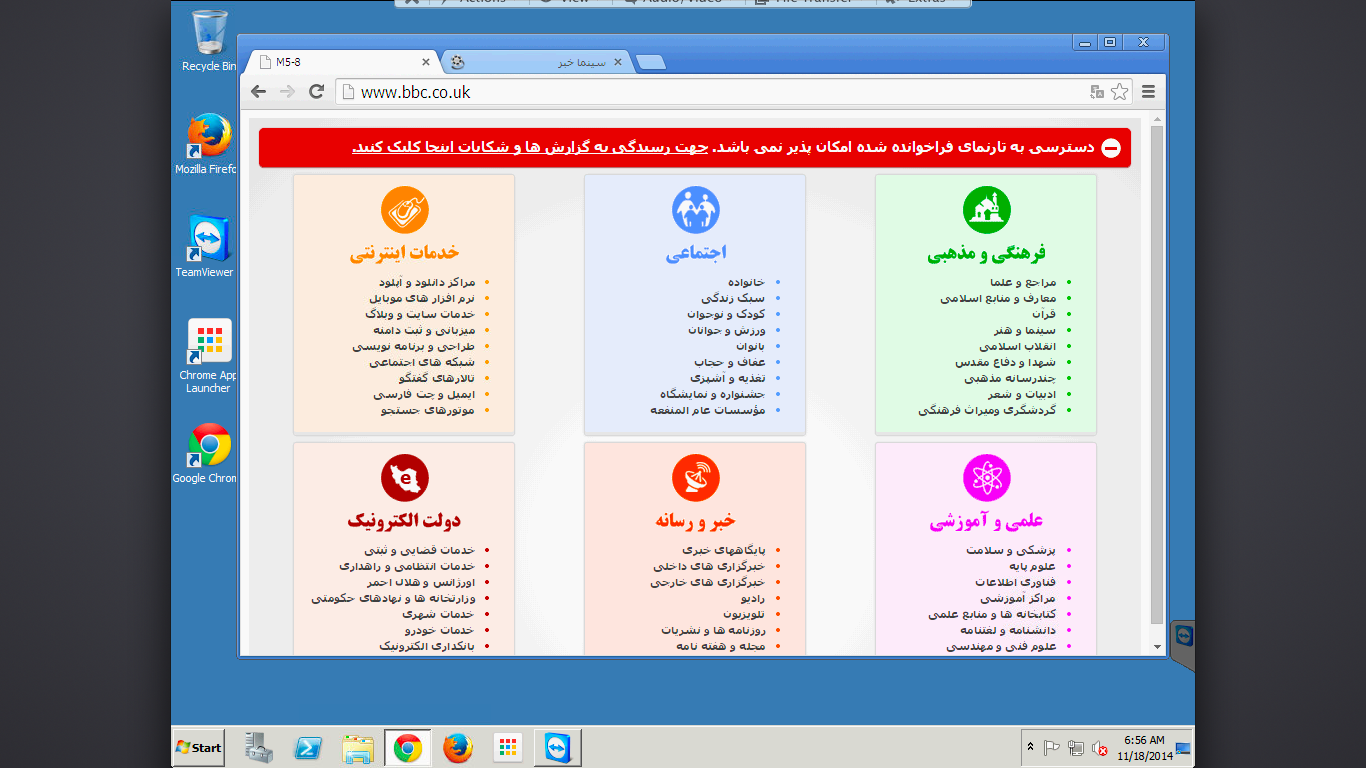1366x768 pixels.
Task: Click the سبک زندگی link
Action: point(733,298)
